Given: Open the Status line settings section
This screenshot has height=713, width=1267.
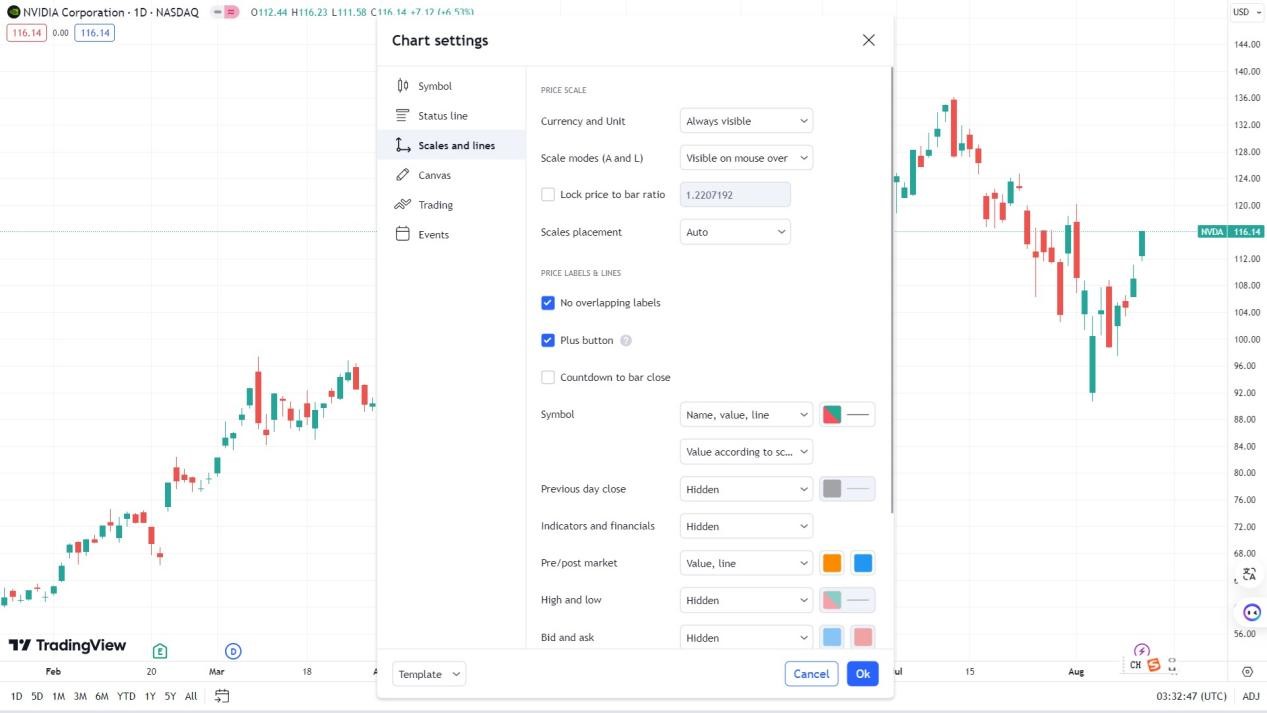Looking at the screenshot, I should (x=442, y=116).
